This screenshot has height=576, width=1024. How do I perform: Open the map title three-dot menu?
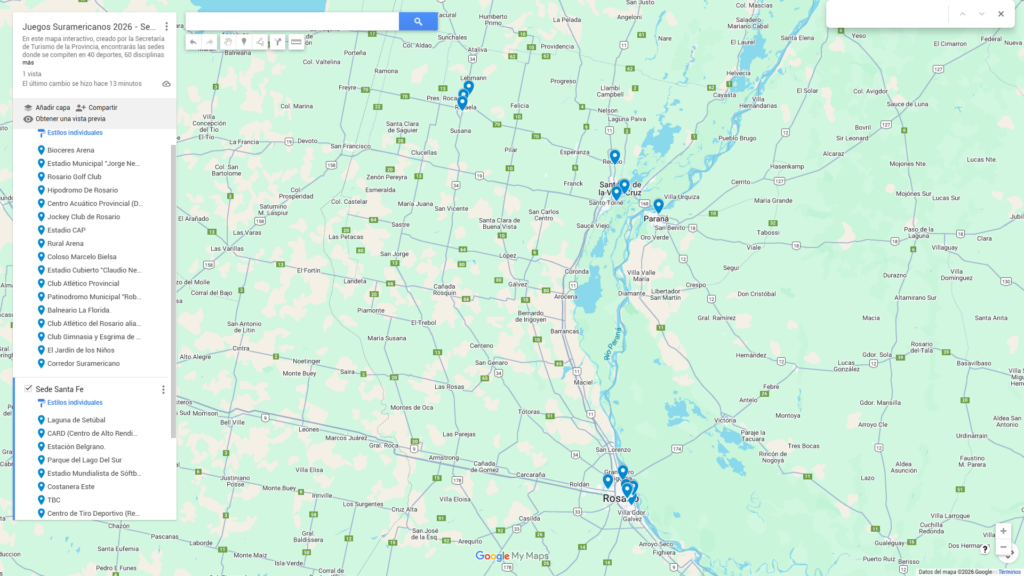[166, 26]
